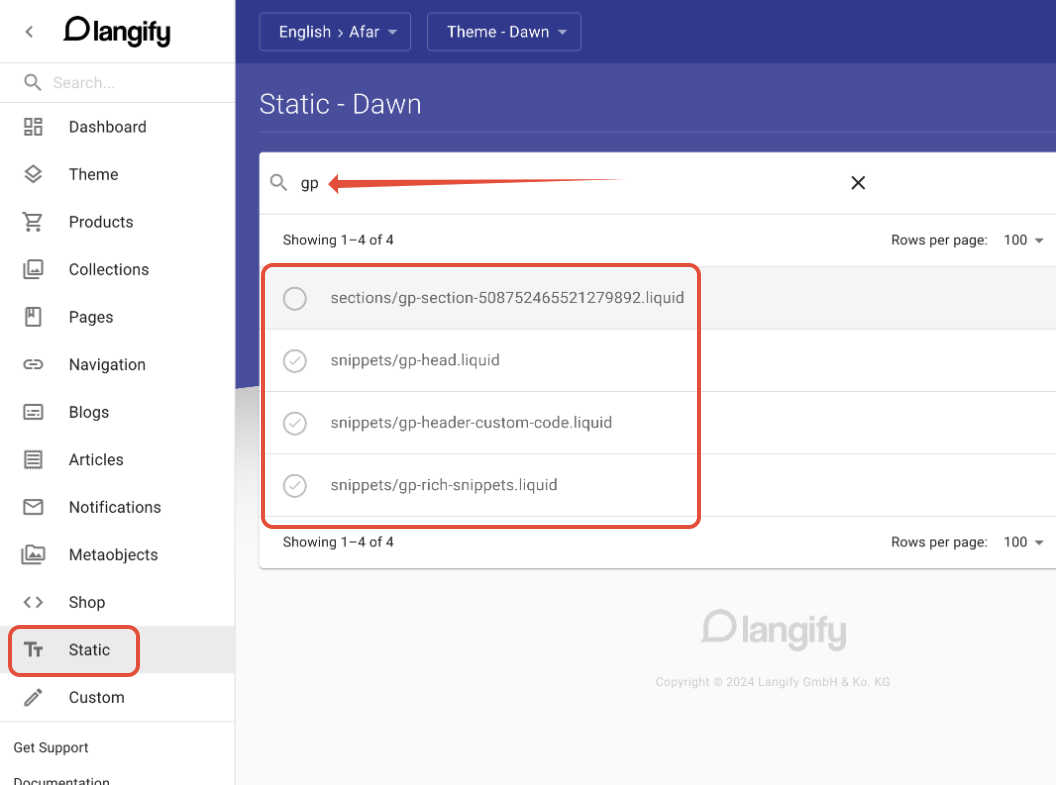Click the Notifications envelope icon
The width and height of the screenshot is (1056, 785).
[x=33, y=507]
